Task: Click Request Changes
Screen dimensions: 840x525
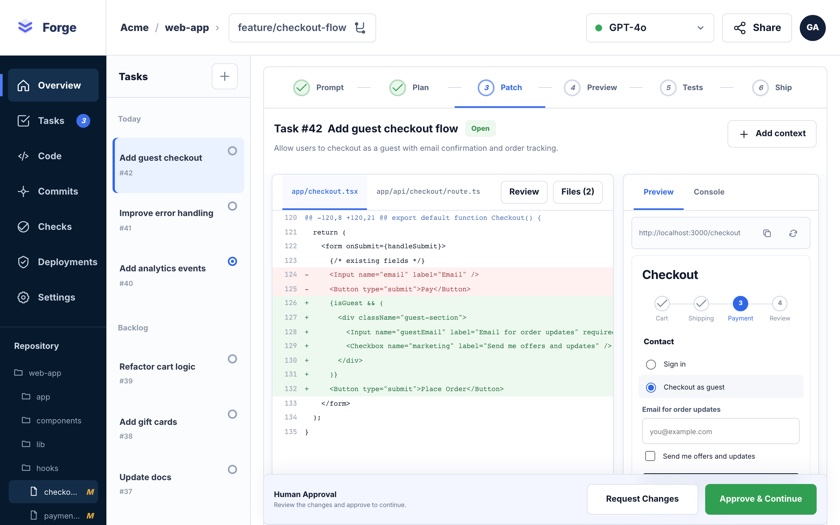Action: point(642,499)
